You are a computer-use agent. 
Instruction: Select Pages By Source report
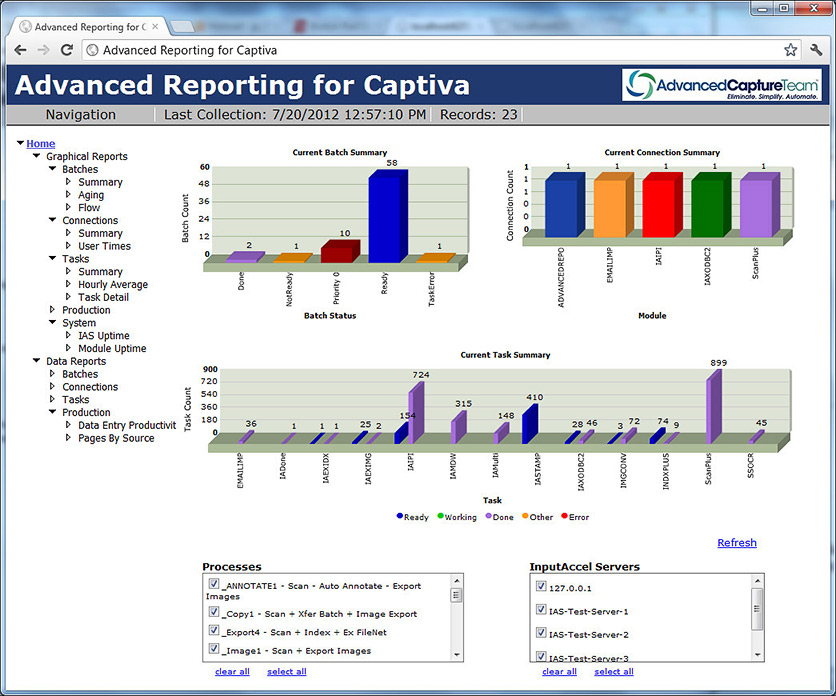(x=116, y=438)
